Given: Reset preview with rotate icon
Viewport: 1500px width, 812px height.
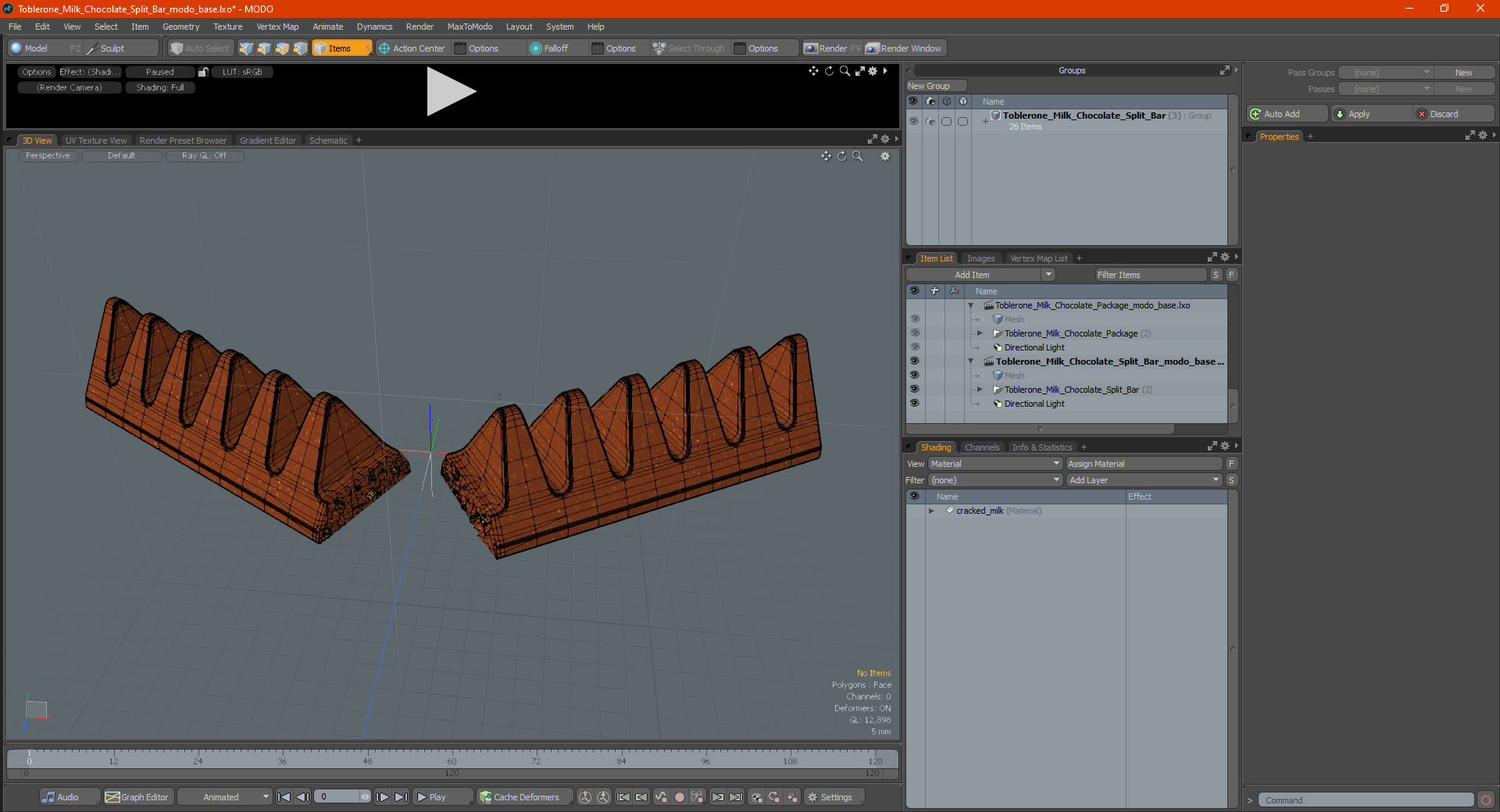Looking at the screenshot, I should point(829,71).
